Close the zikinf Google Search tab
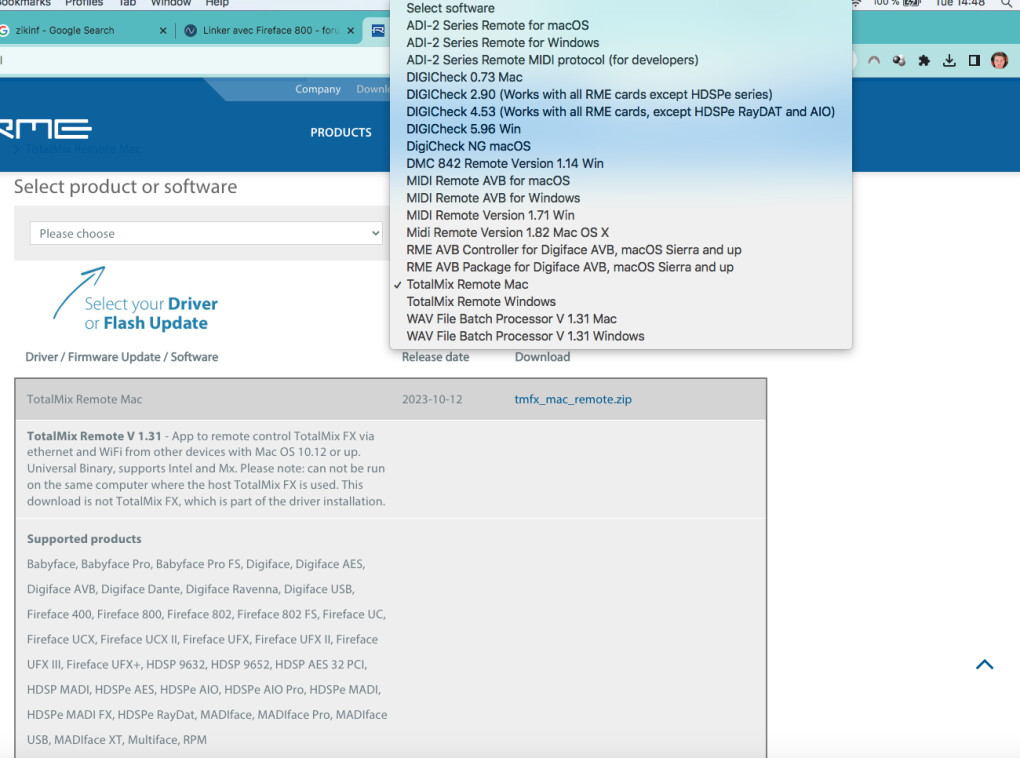The width and height of the screenshot is (1020, 758). (x=163, y=31)
